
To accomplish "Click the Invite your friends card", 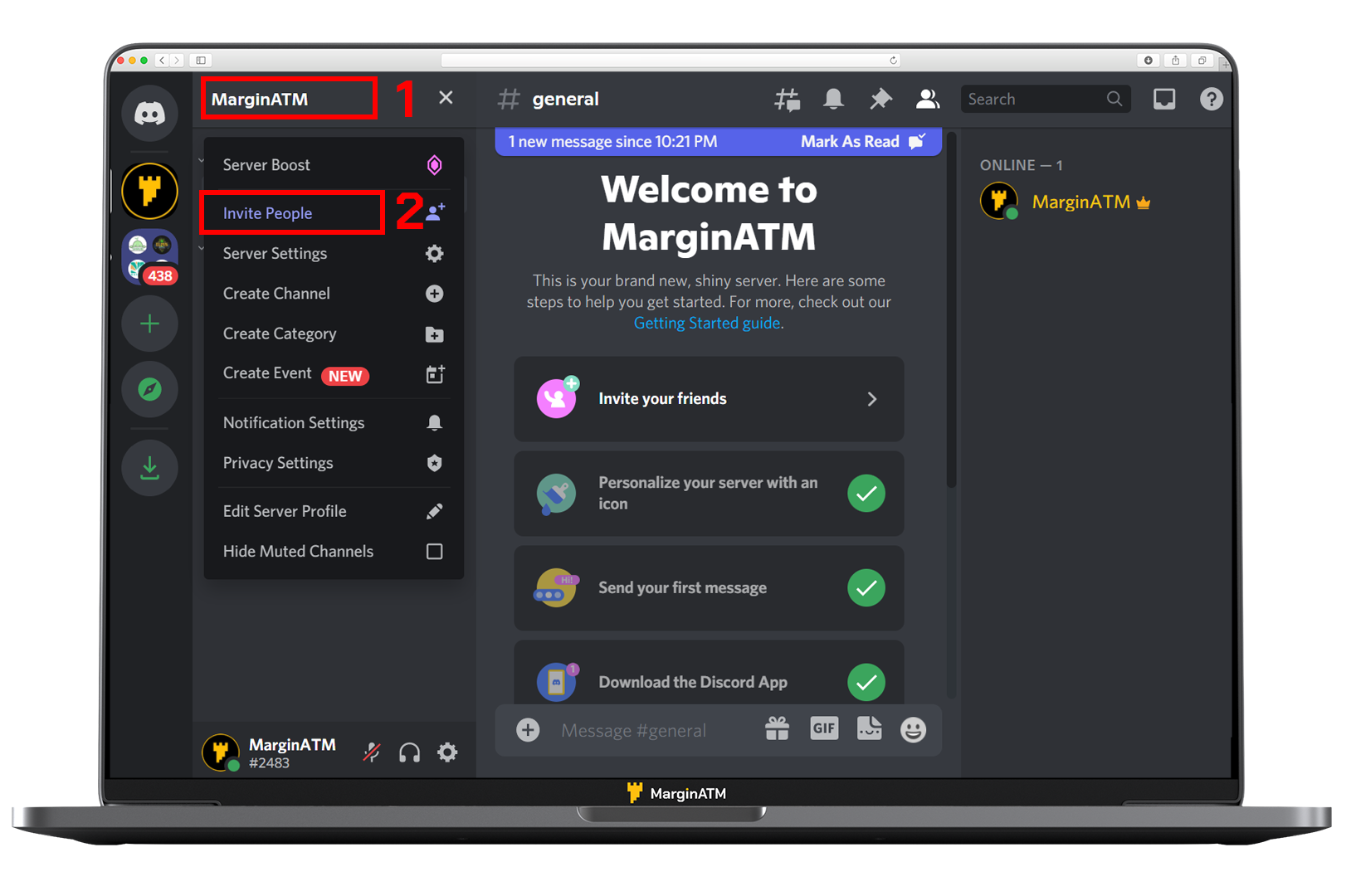I will point(709,399).
